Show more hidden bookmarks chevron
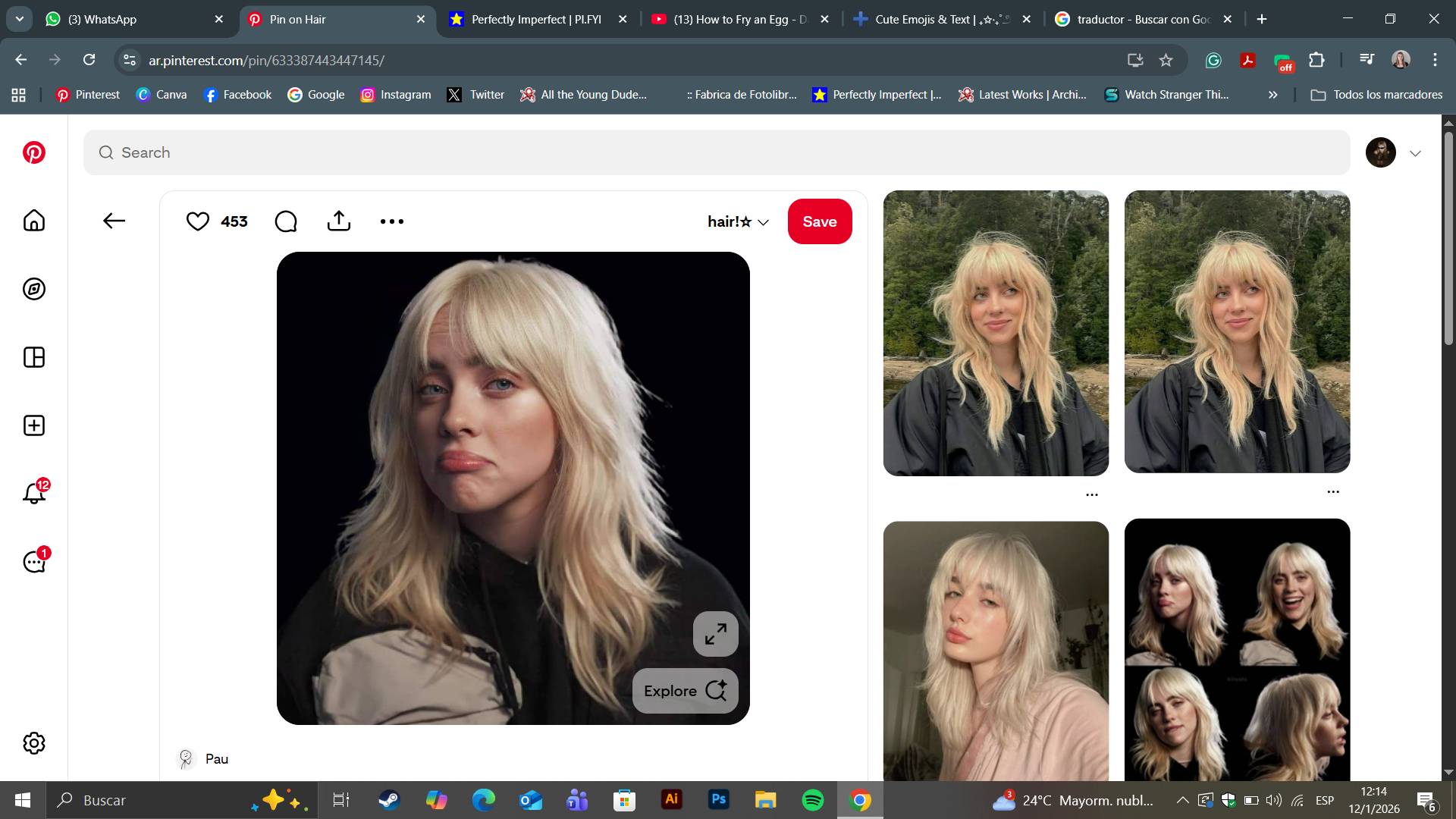This screenshot has height=819, width=1456. 1273,95
